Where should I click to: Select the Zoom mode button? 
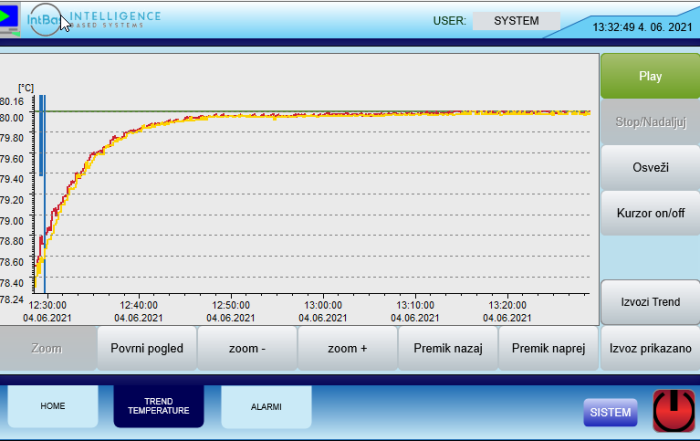coord(47,348)
